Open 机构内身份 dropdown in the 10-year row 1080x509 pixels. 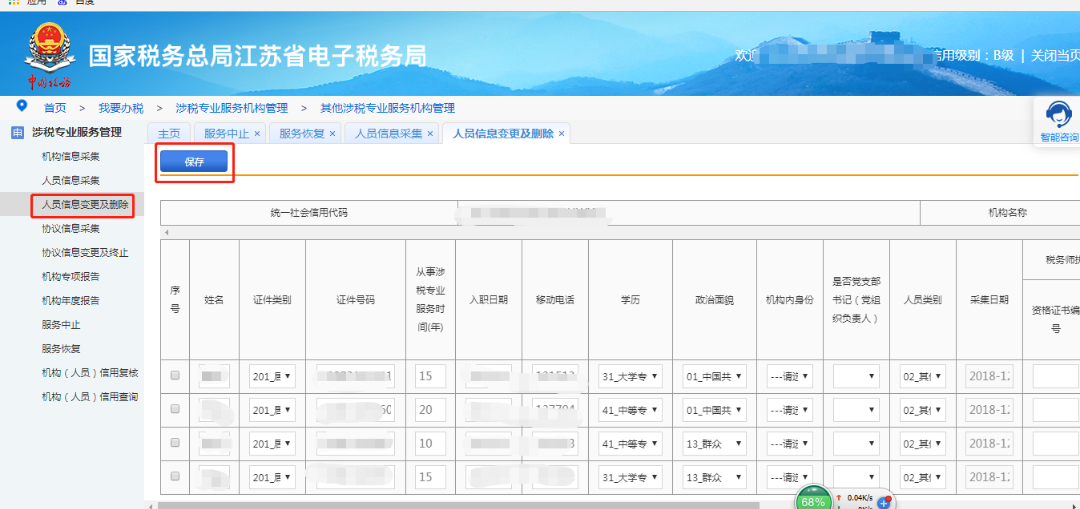click(789, 444)
